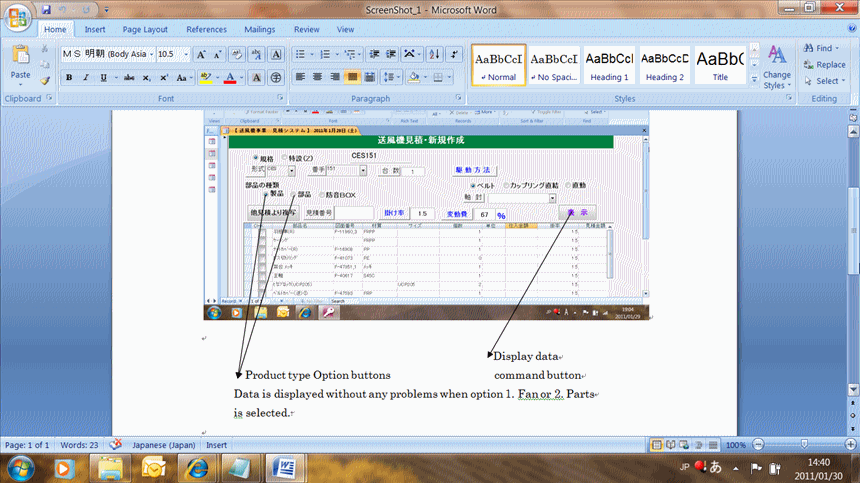Click the 100% zoom level
This screenshot has height=483, width=860.
pos(735,445)
